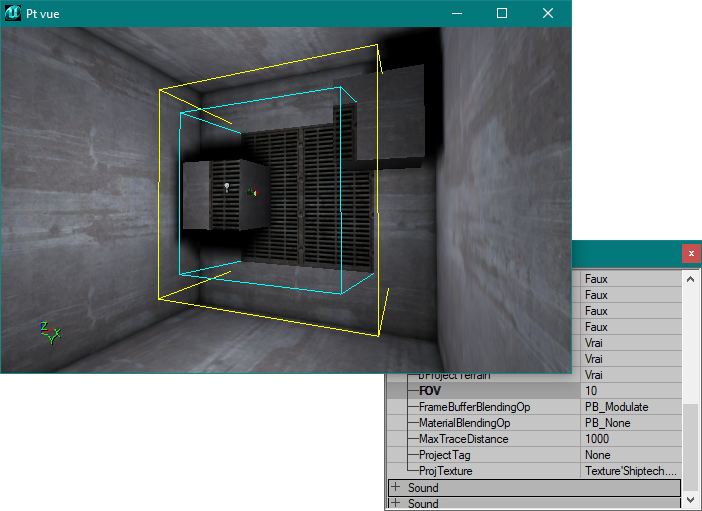
Task: Select the green and red projector actor
Action: 252,192
